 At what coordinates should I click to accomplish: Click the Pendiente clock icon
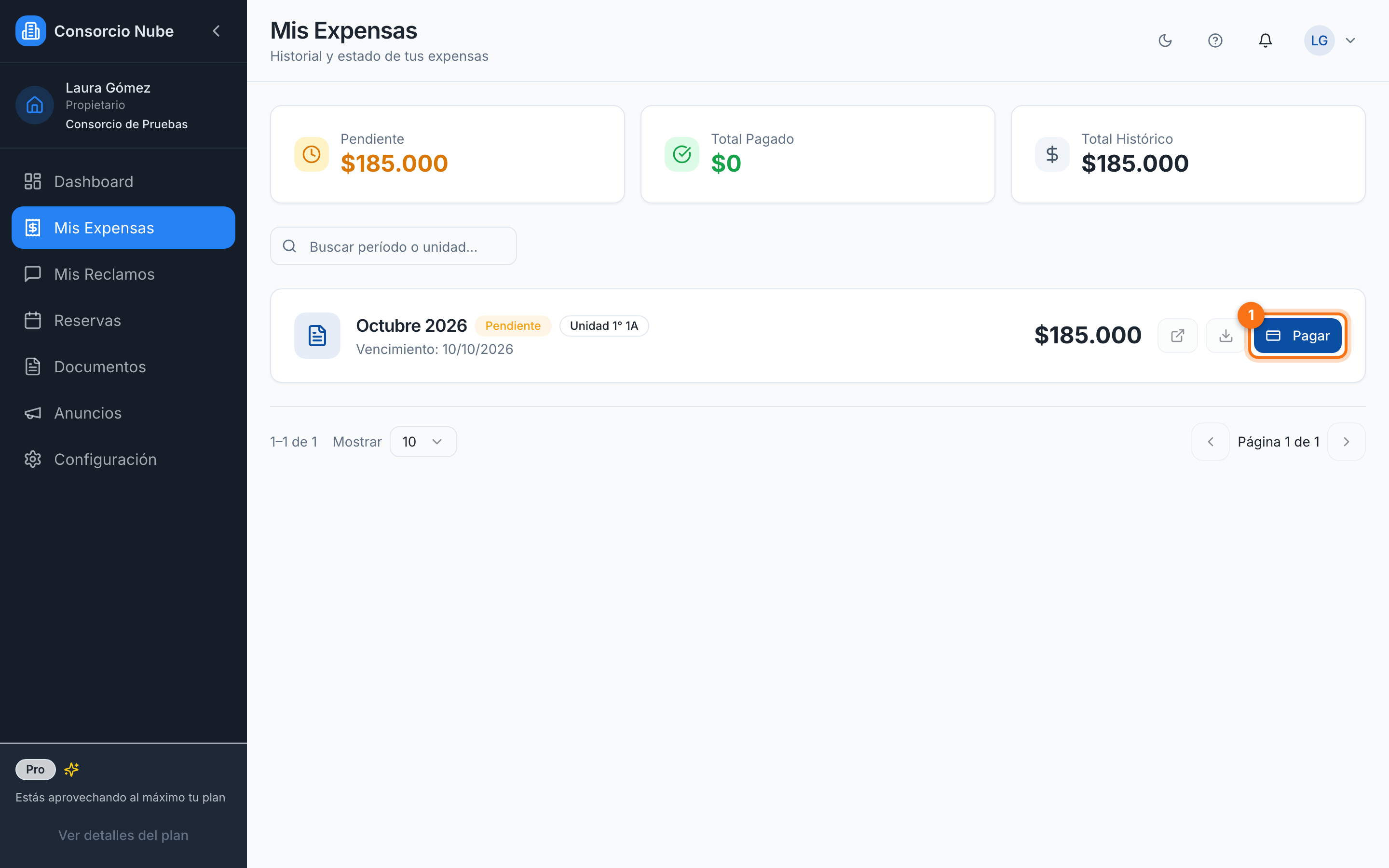coord(311,154)
